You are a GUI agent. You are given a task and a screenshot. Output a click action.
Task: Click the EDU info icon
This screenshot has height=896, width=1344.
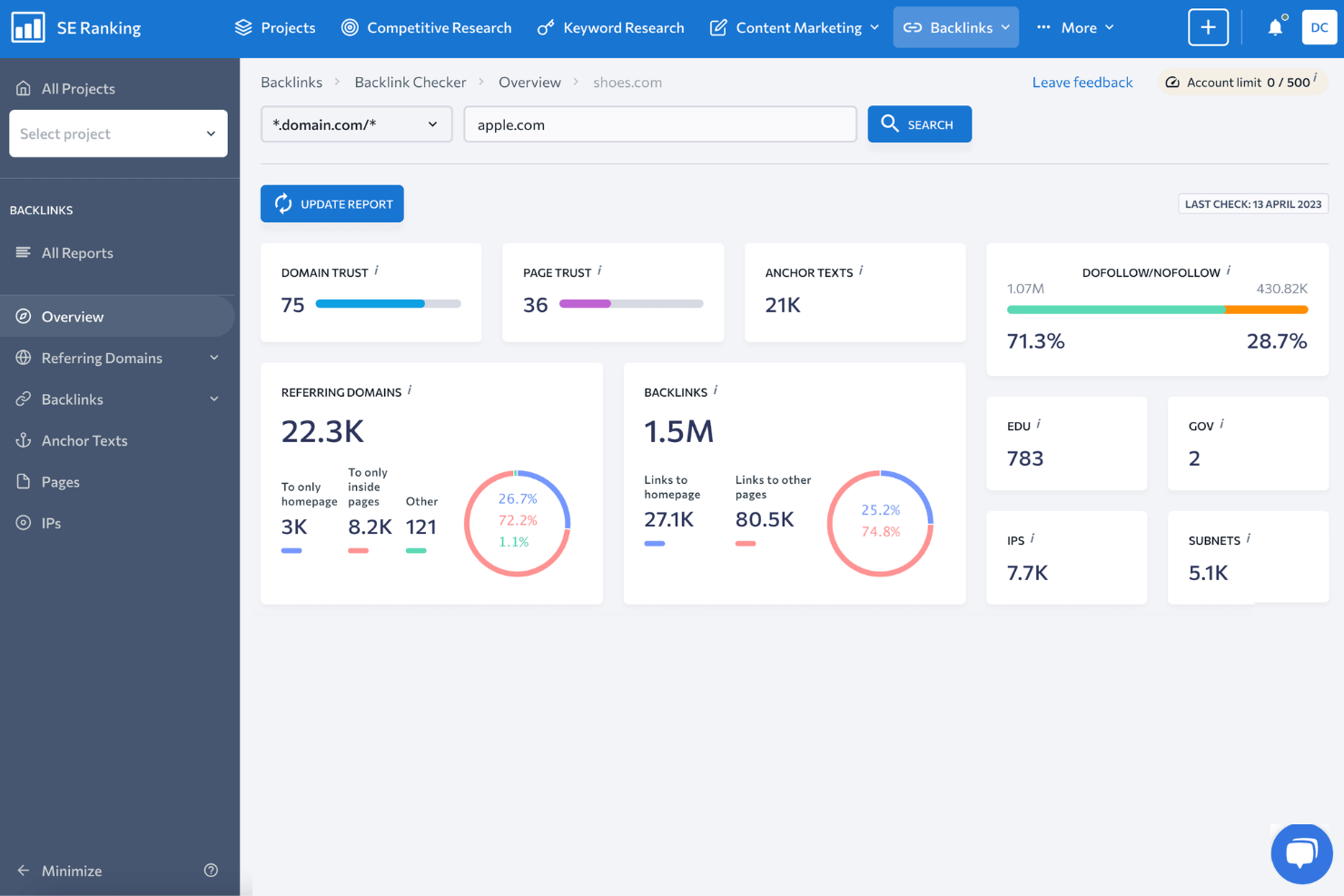coord(1039,424)
